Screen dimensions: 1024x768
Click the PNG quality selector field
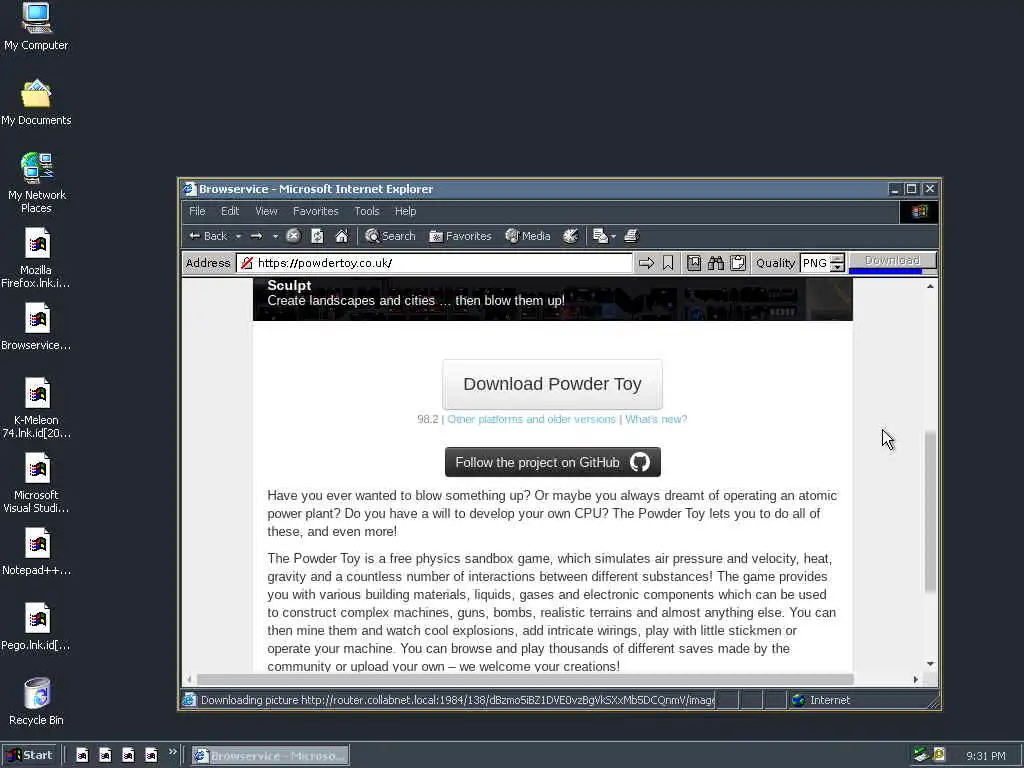[x=814, y=263]
